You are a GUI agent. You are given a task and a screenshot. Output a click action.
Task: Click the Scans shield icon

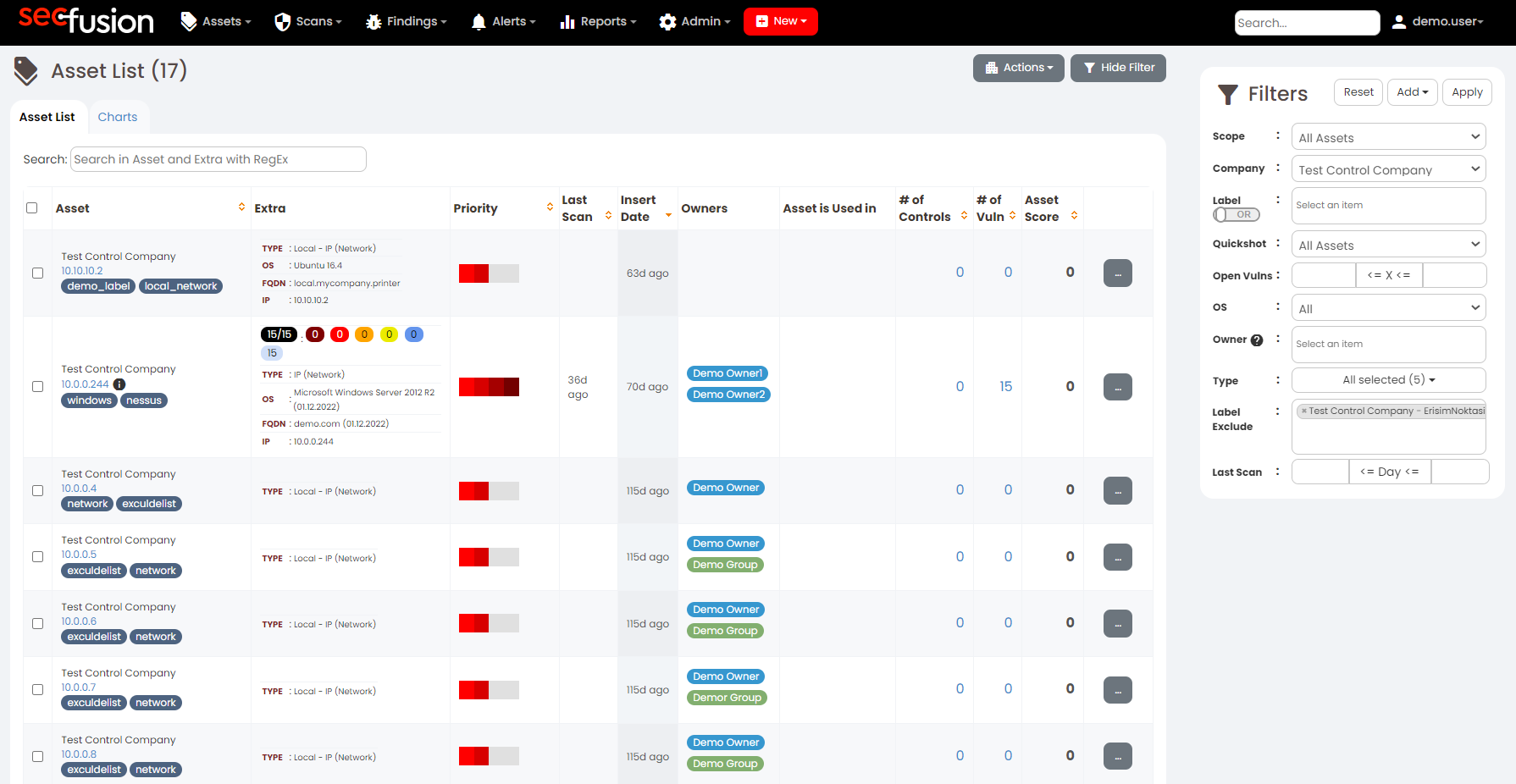point(283,22)
